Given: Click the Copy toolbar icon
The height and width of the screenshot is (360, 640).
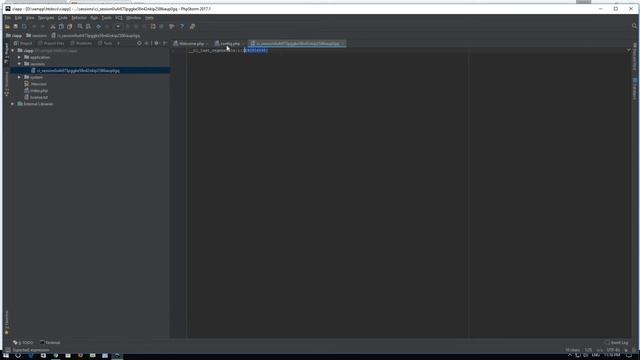Looking at the screenshot, I should (x=61, y=27).
